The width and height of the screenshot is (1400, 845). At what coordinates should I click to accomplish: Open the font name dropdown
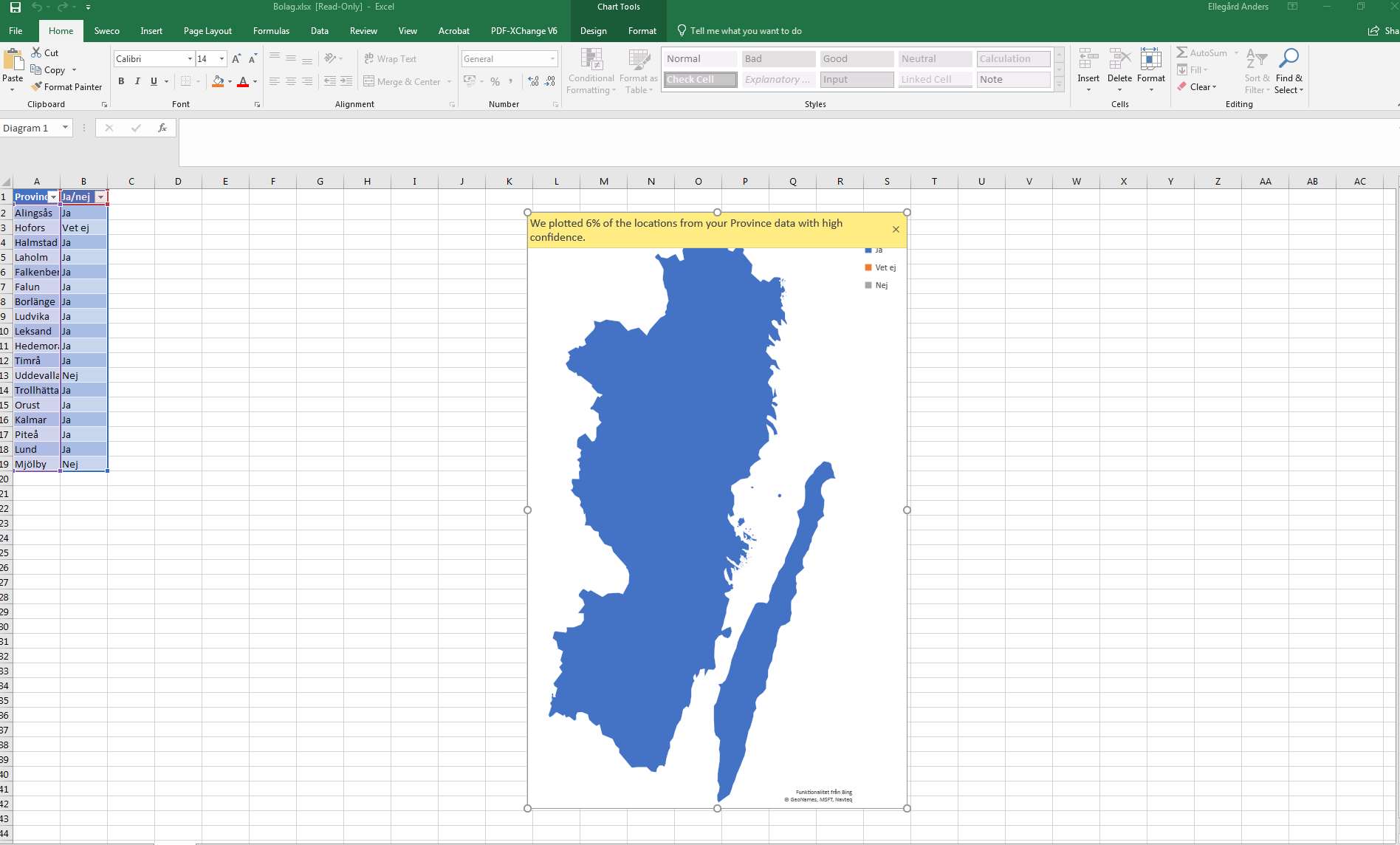pos(190,58)
